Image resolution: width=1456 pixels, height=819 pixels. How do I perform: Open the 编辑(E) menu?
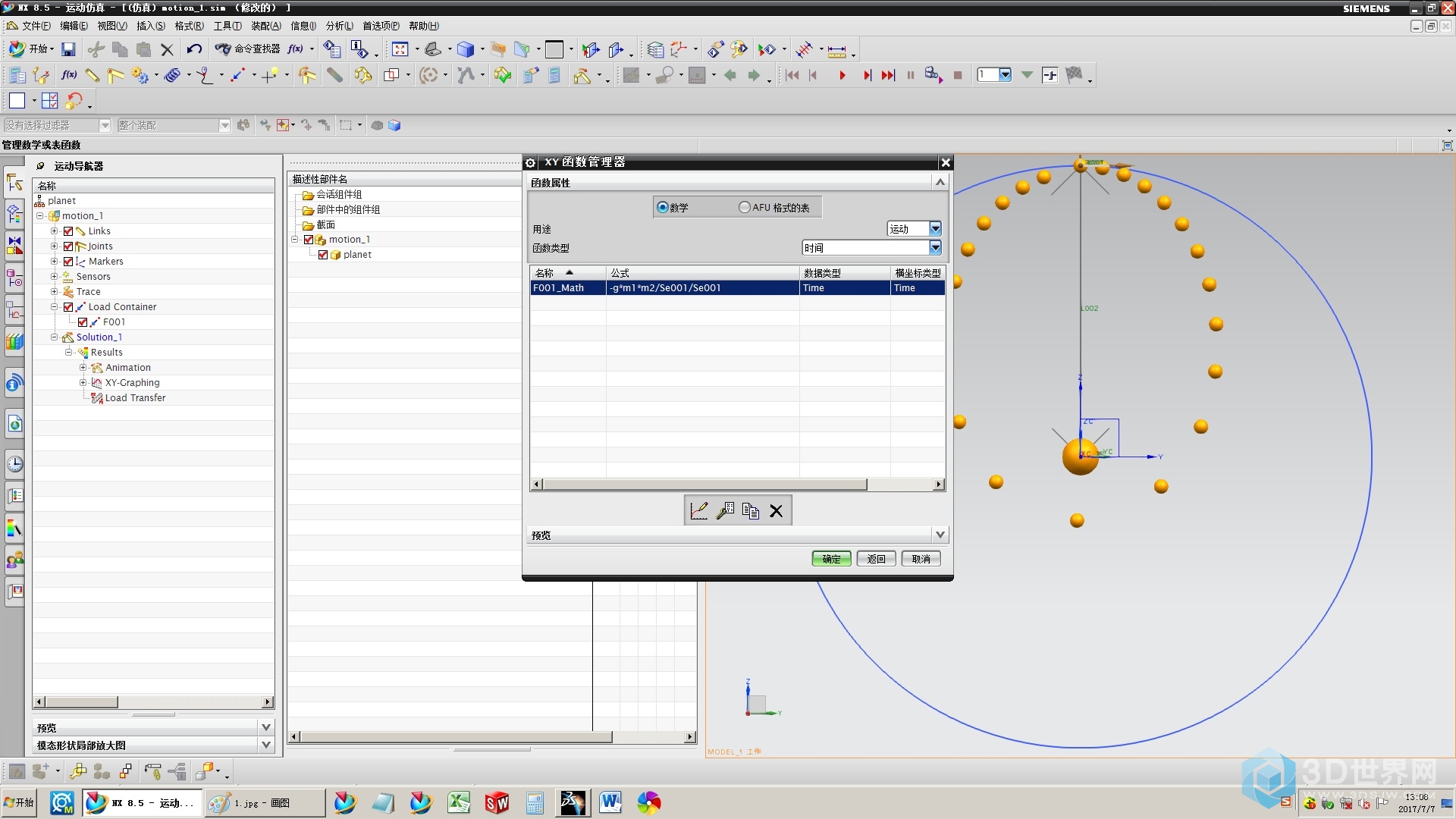click(x=74, y=26)
